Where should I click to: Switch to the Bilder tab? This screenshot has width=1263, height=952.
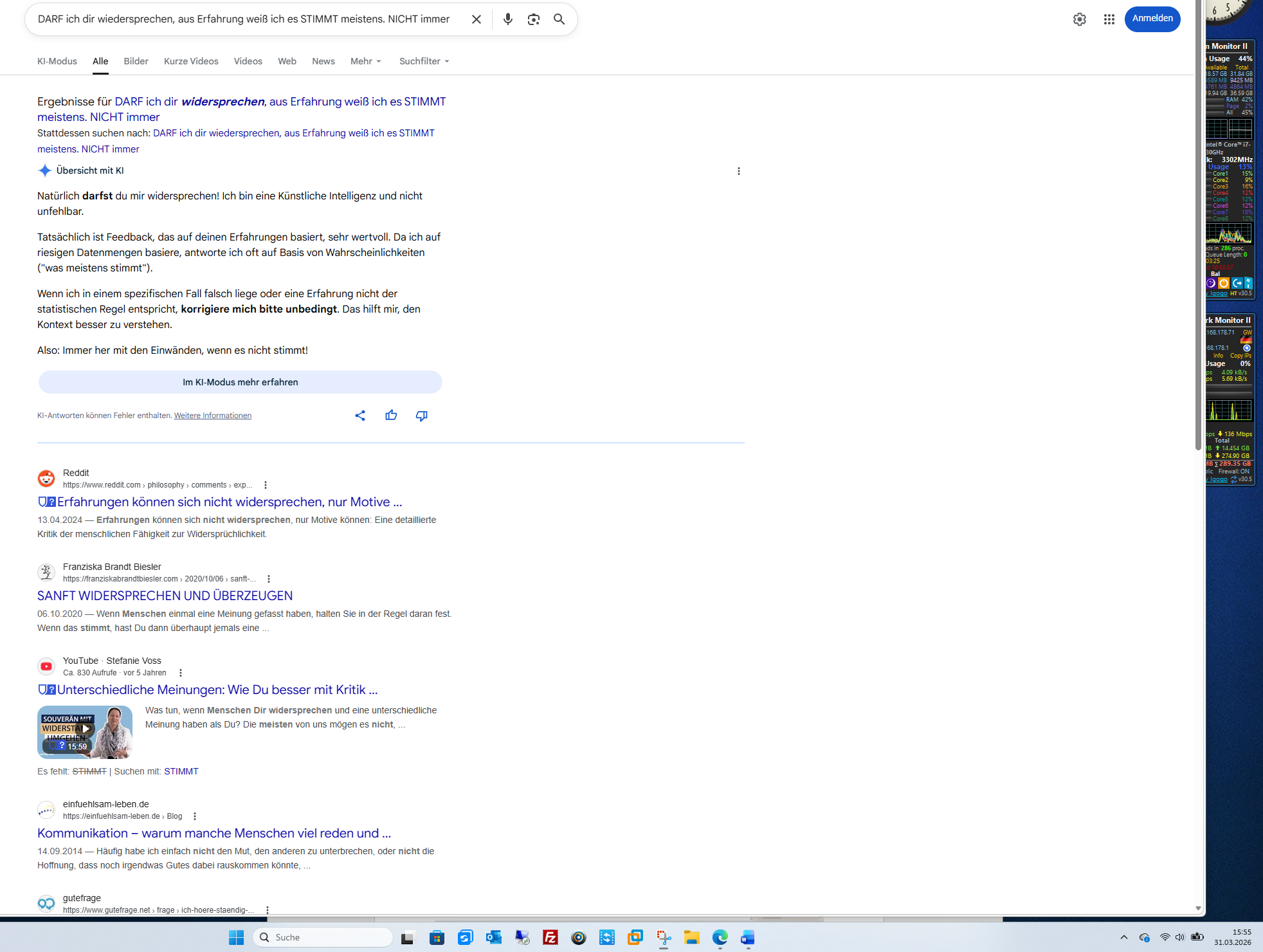click(x=136, y=61)
